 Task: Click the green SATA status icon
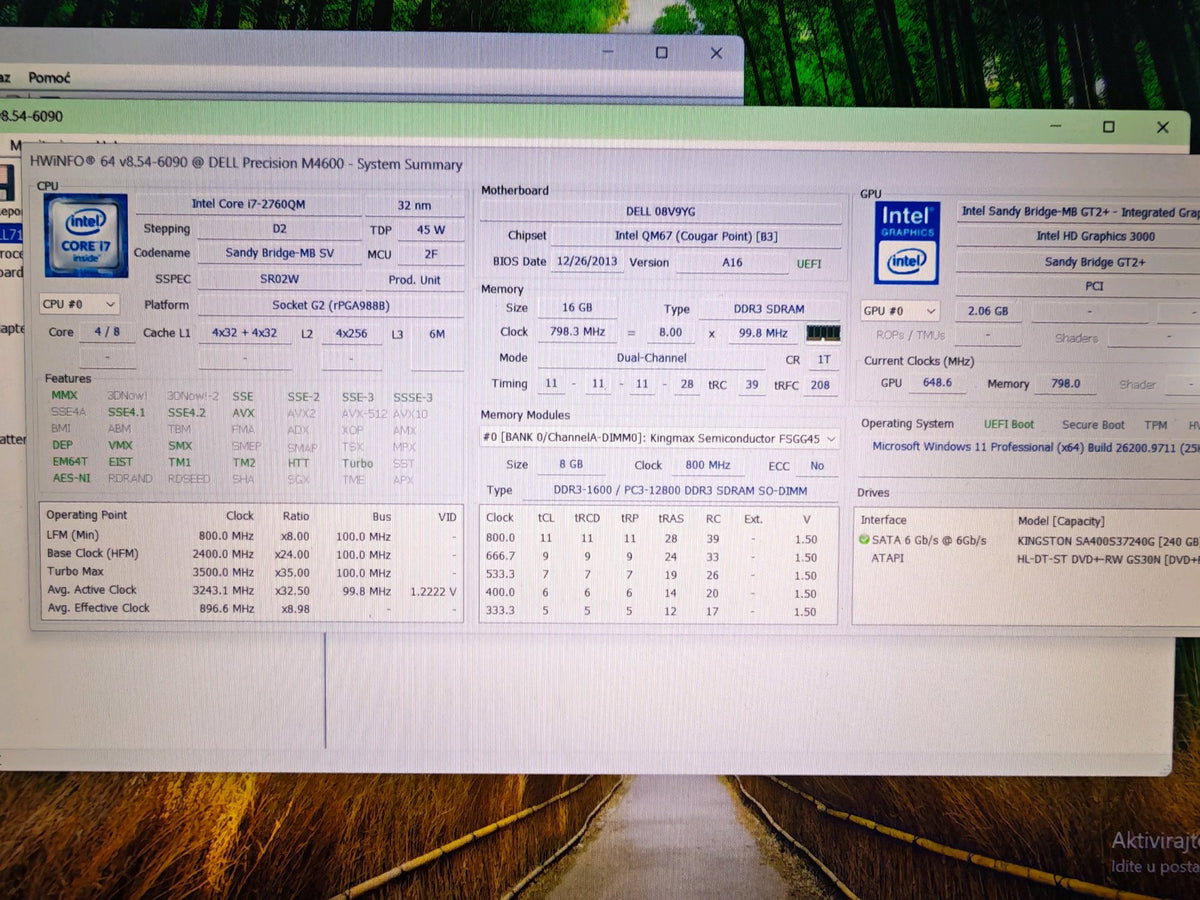pos(864,540)
